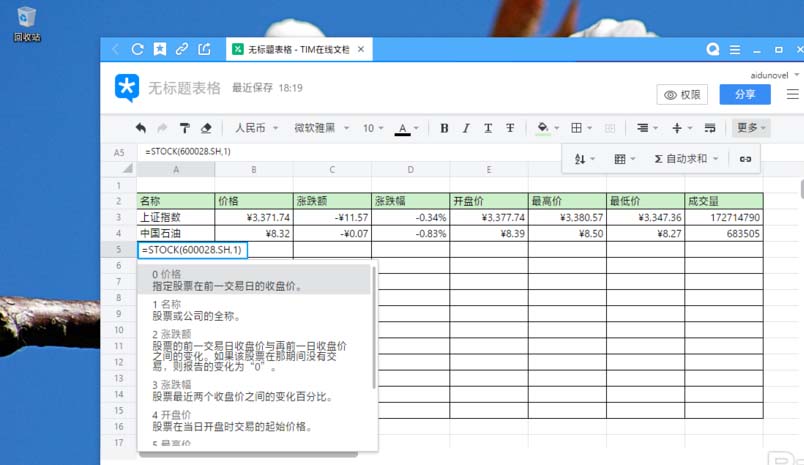Image resolution: width=804 pixels, height=465 pixels.
Task: Toggle bold formatting
Action: 444,128
